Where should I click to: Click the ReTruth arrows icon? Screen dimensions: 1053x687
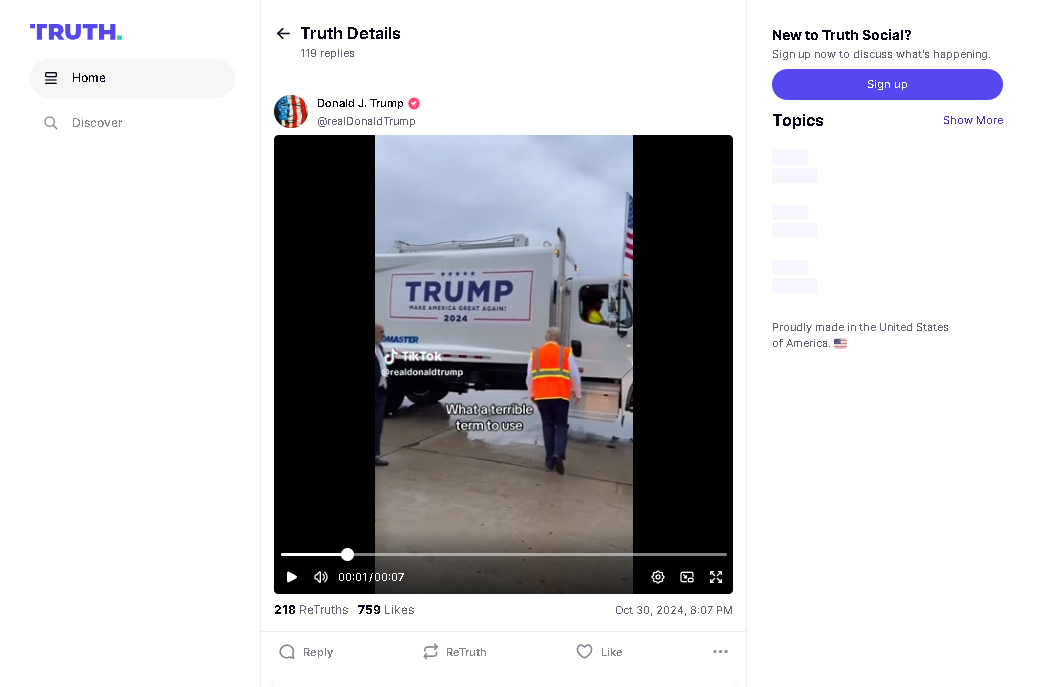(430, 651)
